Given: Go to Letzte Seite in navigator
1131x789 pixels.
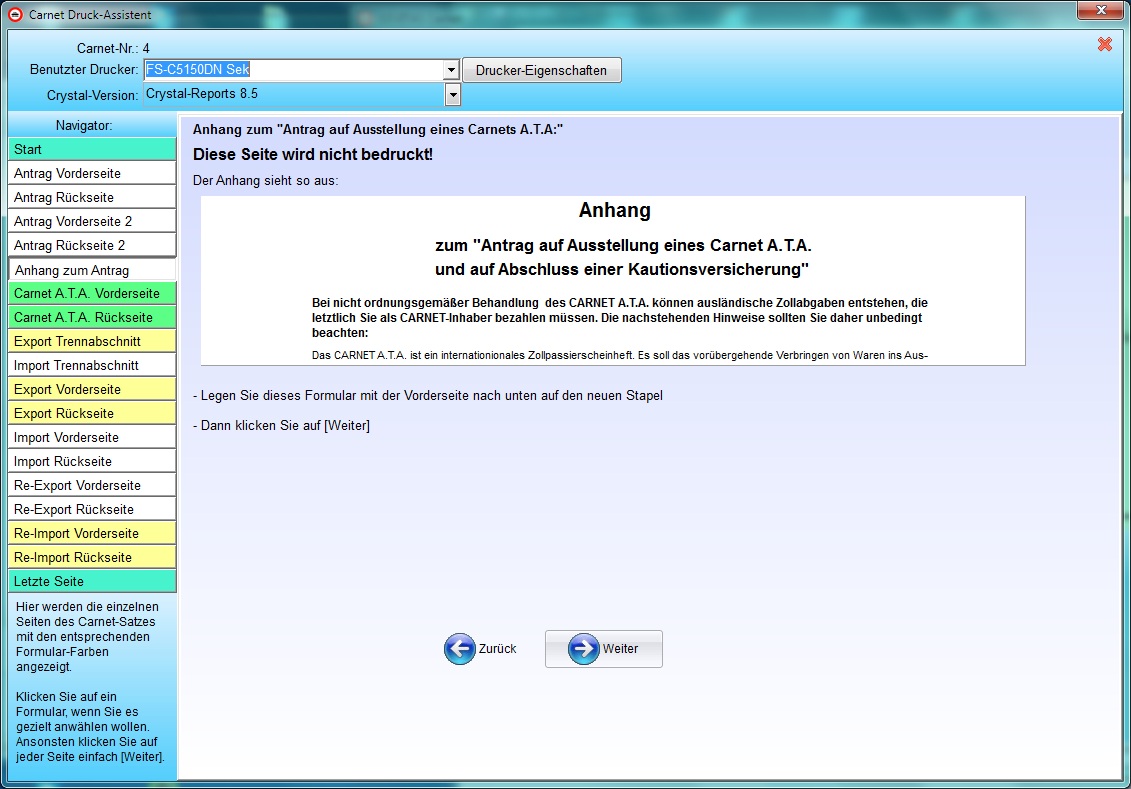Looking at the screenshot, I should 92,581.
